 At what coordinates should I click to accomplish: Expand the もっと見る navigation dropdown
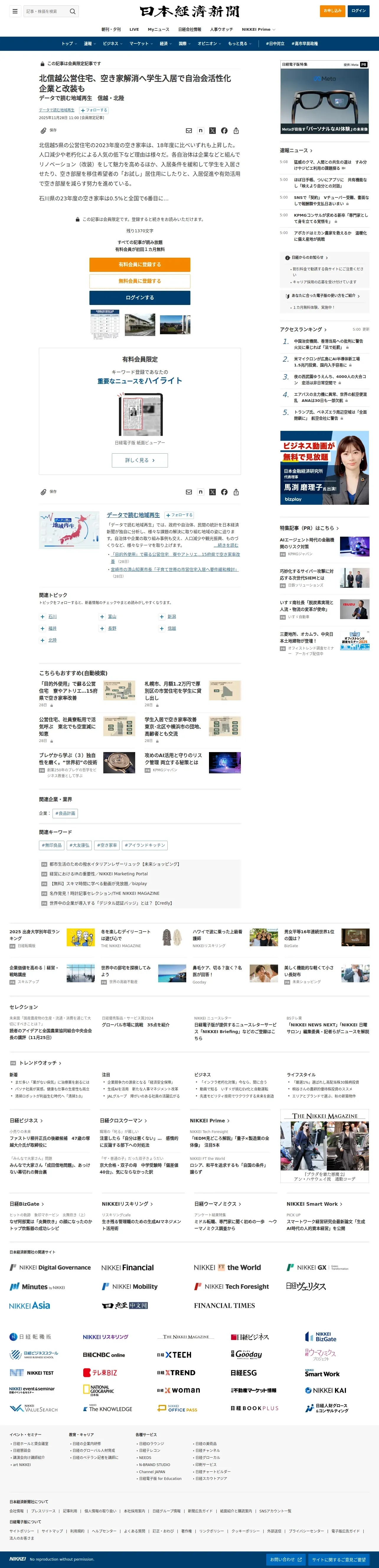[x=240, y=44]
